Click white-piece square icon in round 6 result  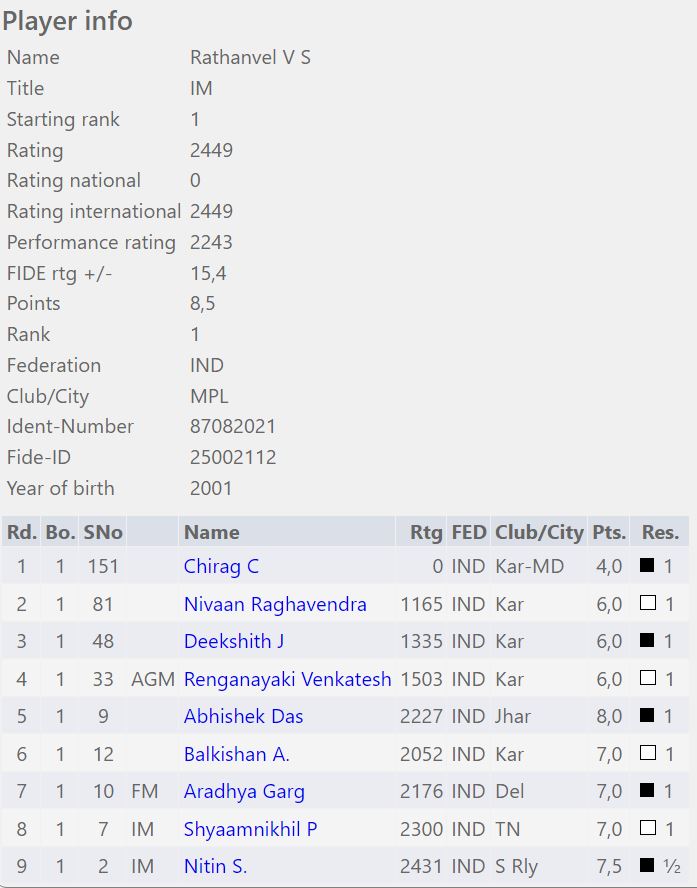(647, 754)
